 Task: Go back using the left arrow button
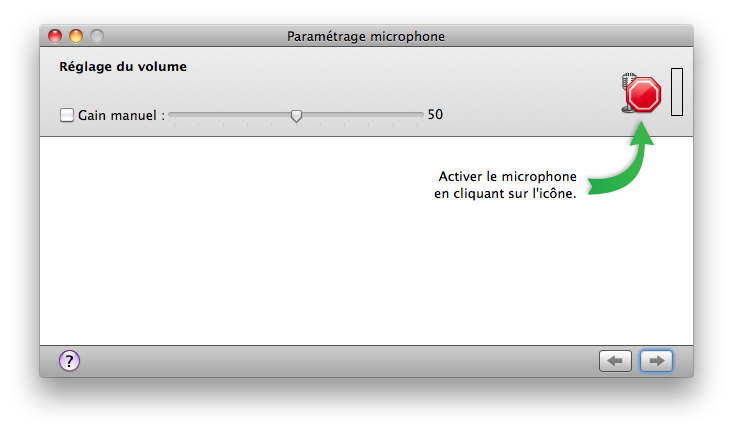(x=615, y=360)
